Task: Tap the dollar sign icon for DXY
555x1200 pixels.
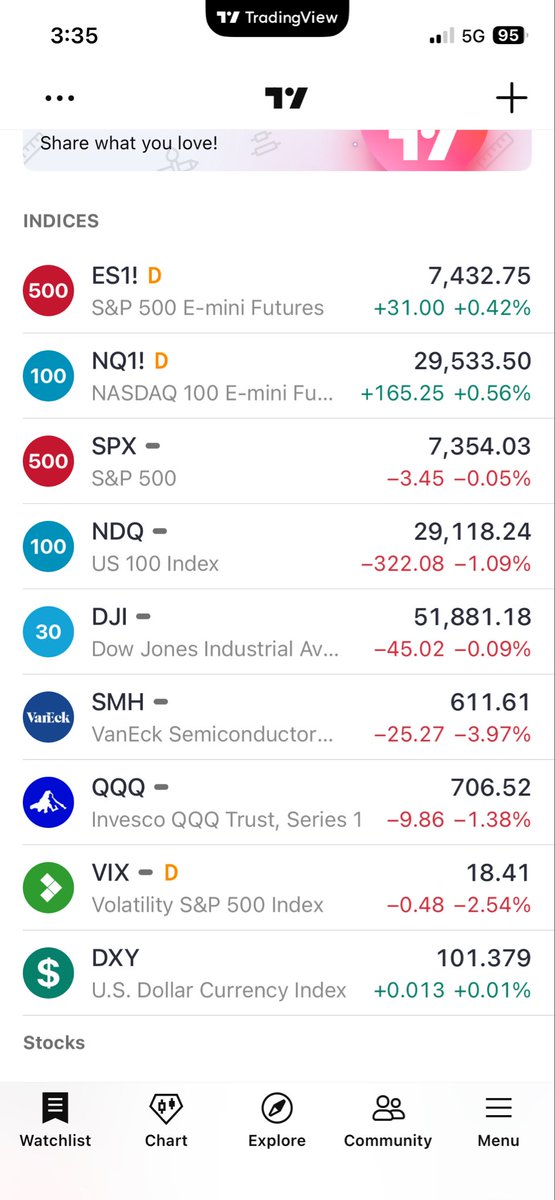Action: (48, 972)
